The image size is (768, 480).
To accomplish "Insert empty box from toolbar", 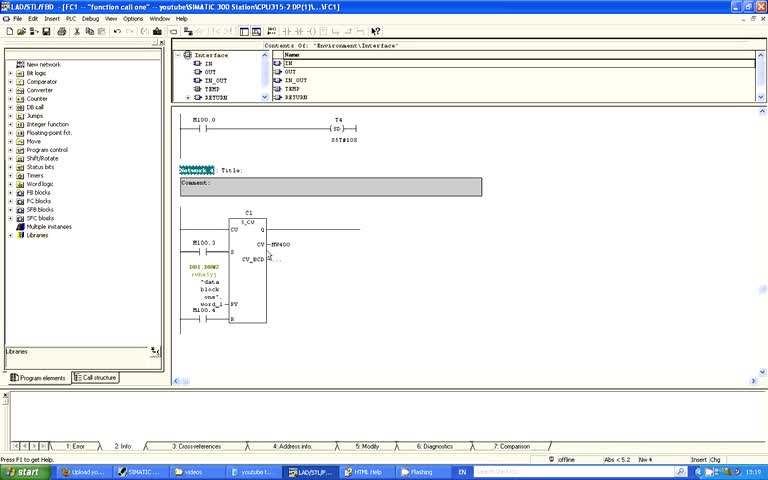I will pos(323,31).
